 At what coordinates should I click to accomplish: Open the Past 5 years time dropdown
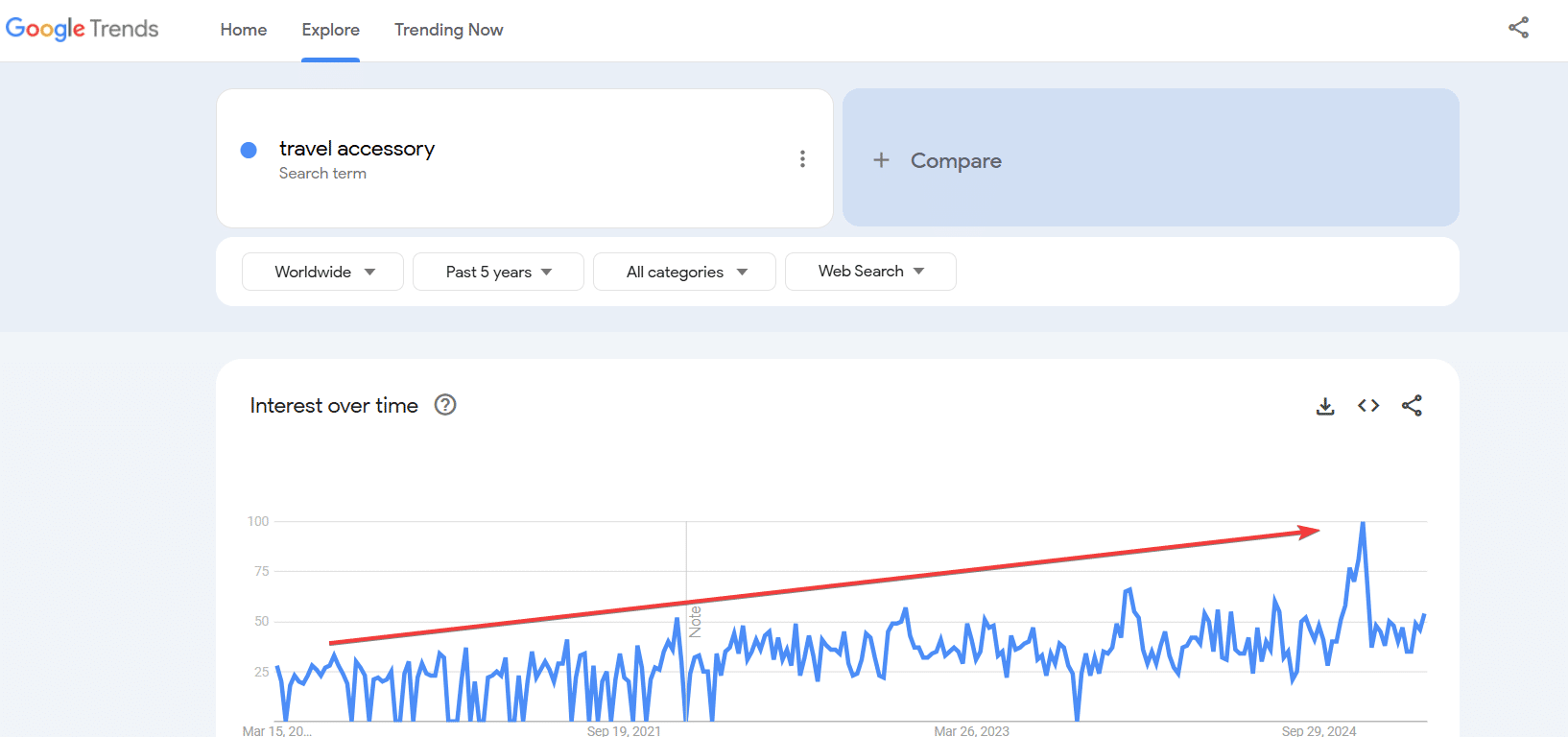(x=498, y=272)
